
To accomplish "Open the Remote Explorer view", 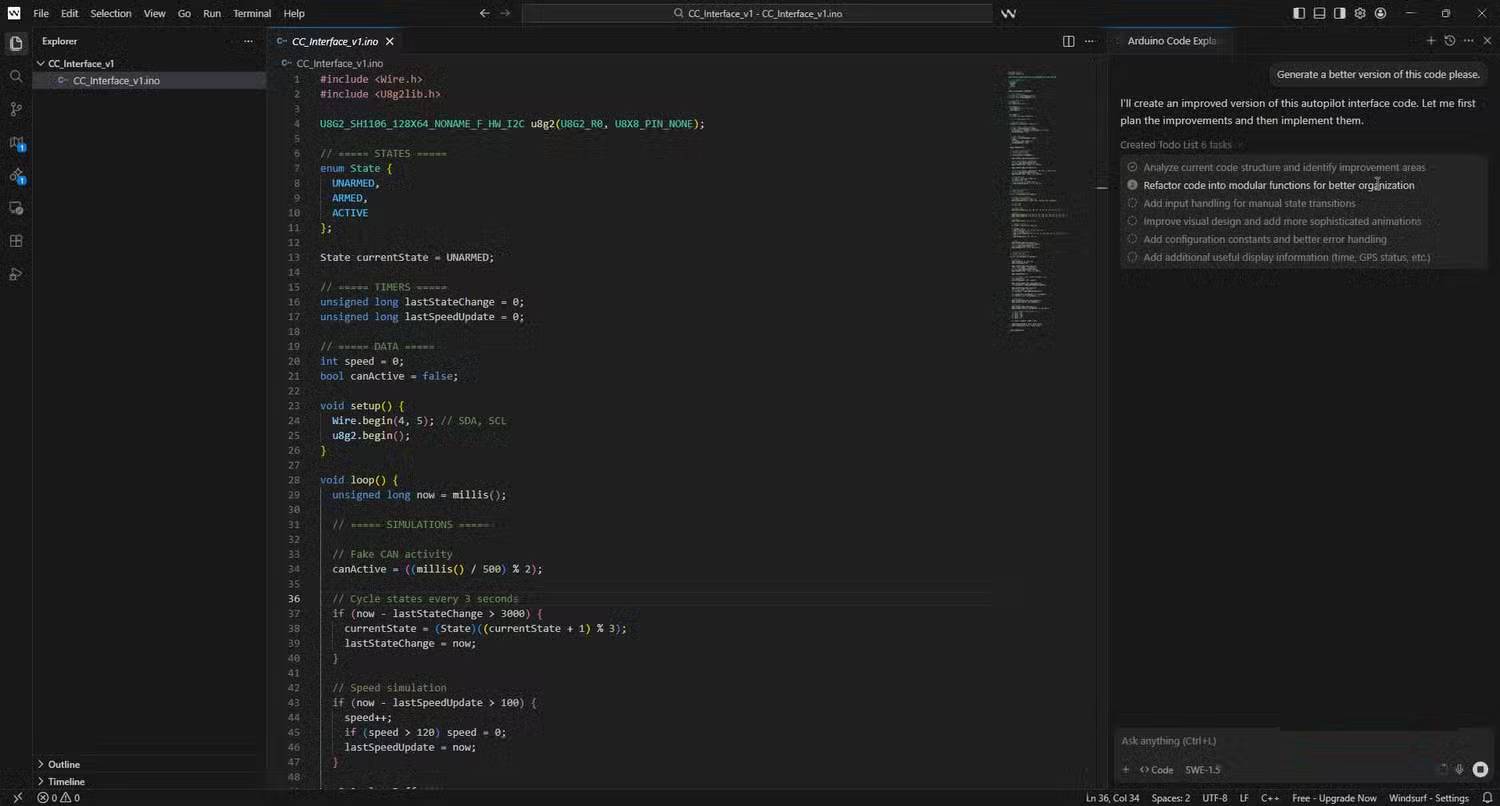I will 15,208.
